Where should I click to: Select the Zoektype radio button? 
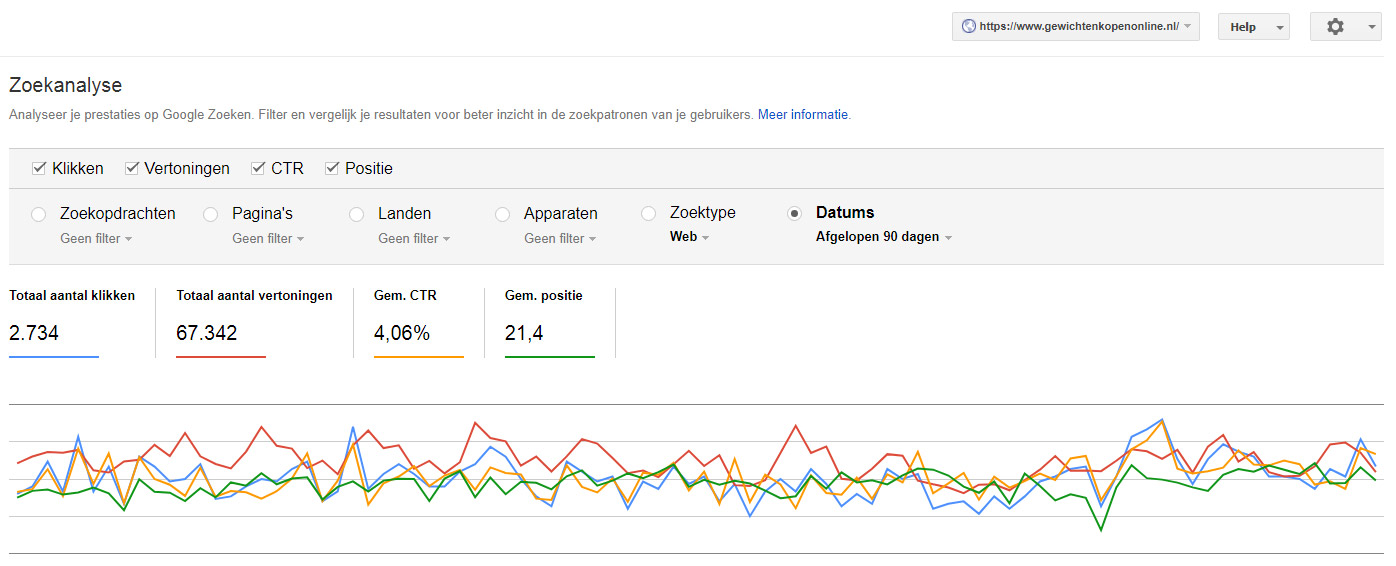pyautogui.click(x=648, y=214)
